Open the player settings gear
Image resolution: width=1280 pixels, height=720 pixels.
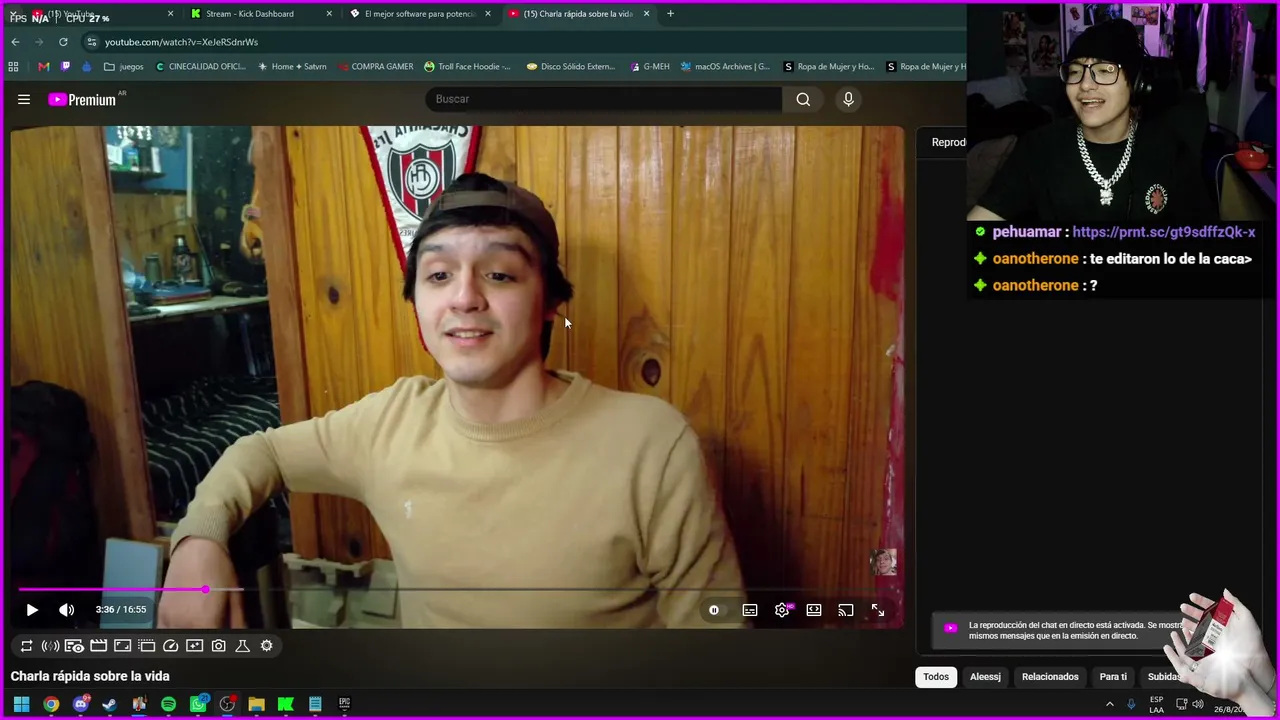pyautogui.click(x=782, y=610)
